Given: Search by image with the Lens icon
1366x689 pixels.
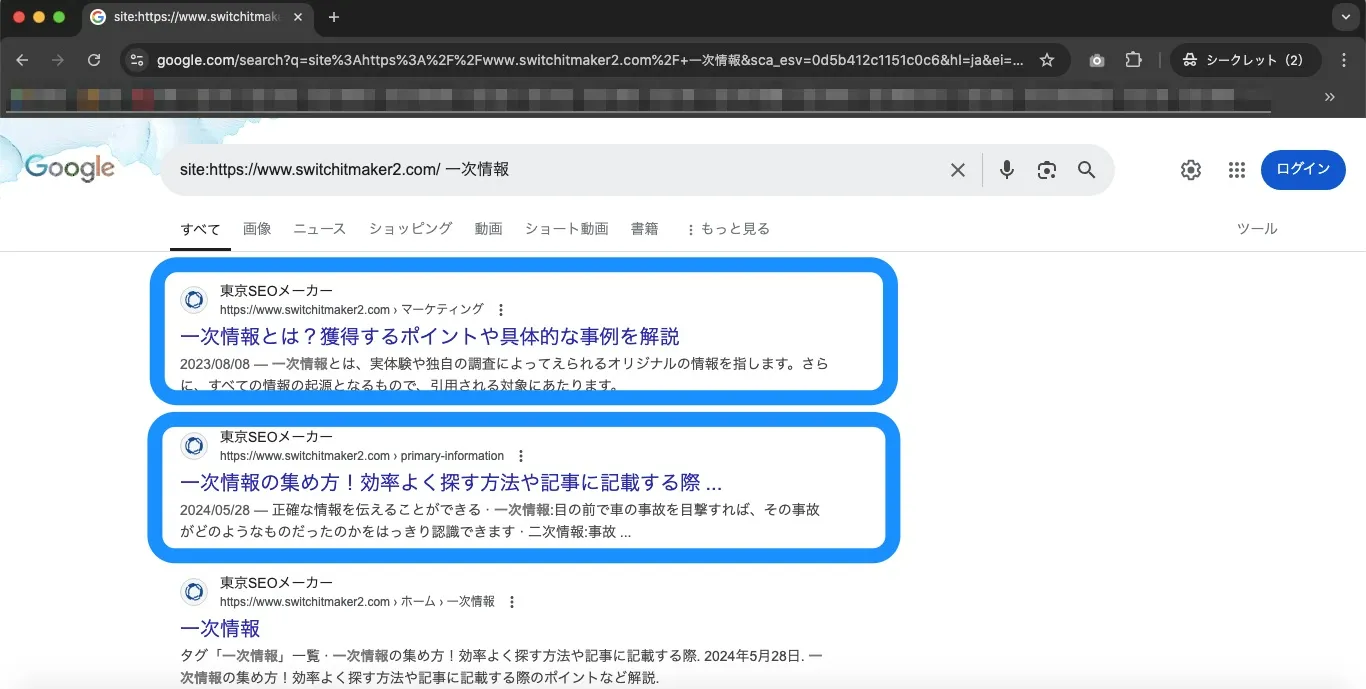Looking at the screenshot, I should coord(1047,170).
